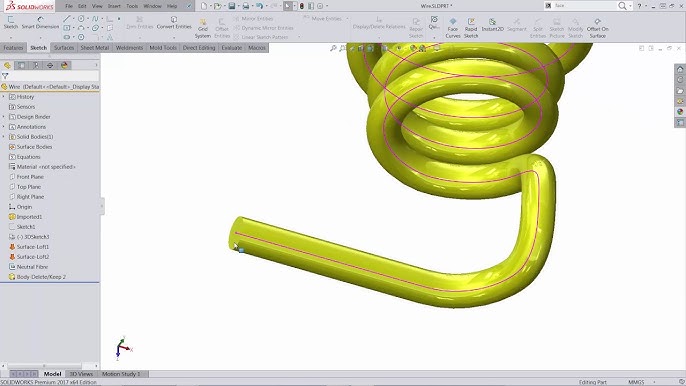Open the View menu

pyautogui.click(x=97, y=6)
